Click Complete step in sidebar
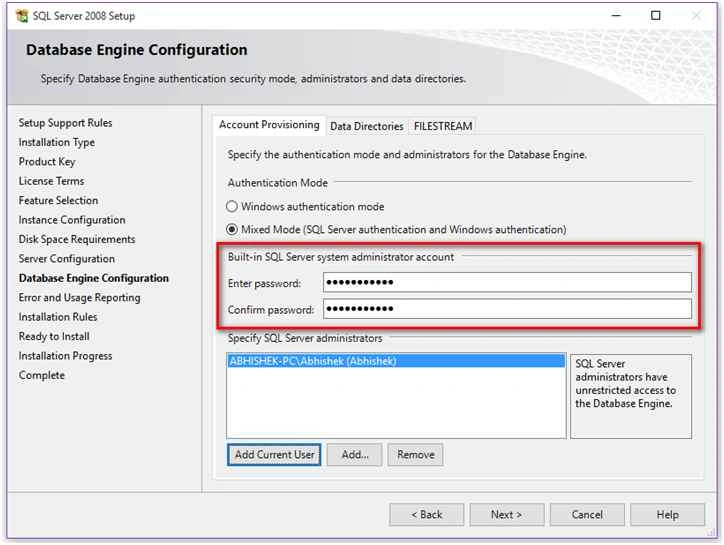 click(x=42, y=375)
